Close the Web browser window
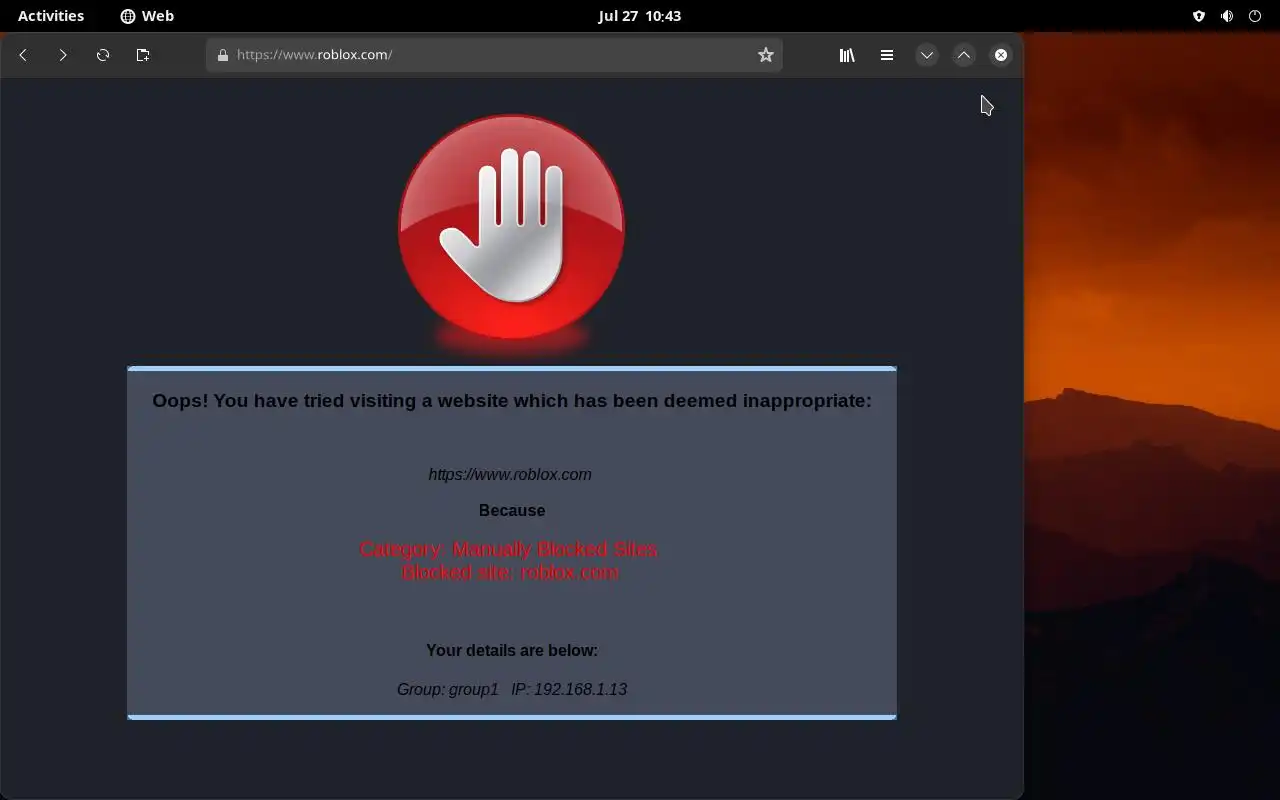 (1001, 55)
